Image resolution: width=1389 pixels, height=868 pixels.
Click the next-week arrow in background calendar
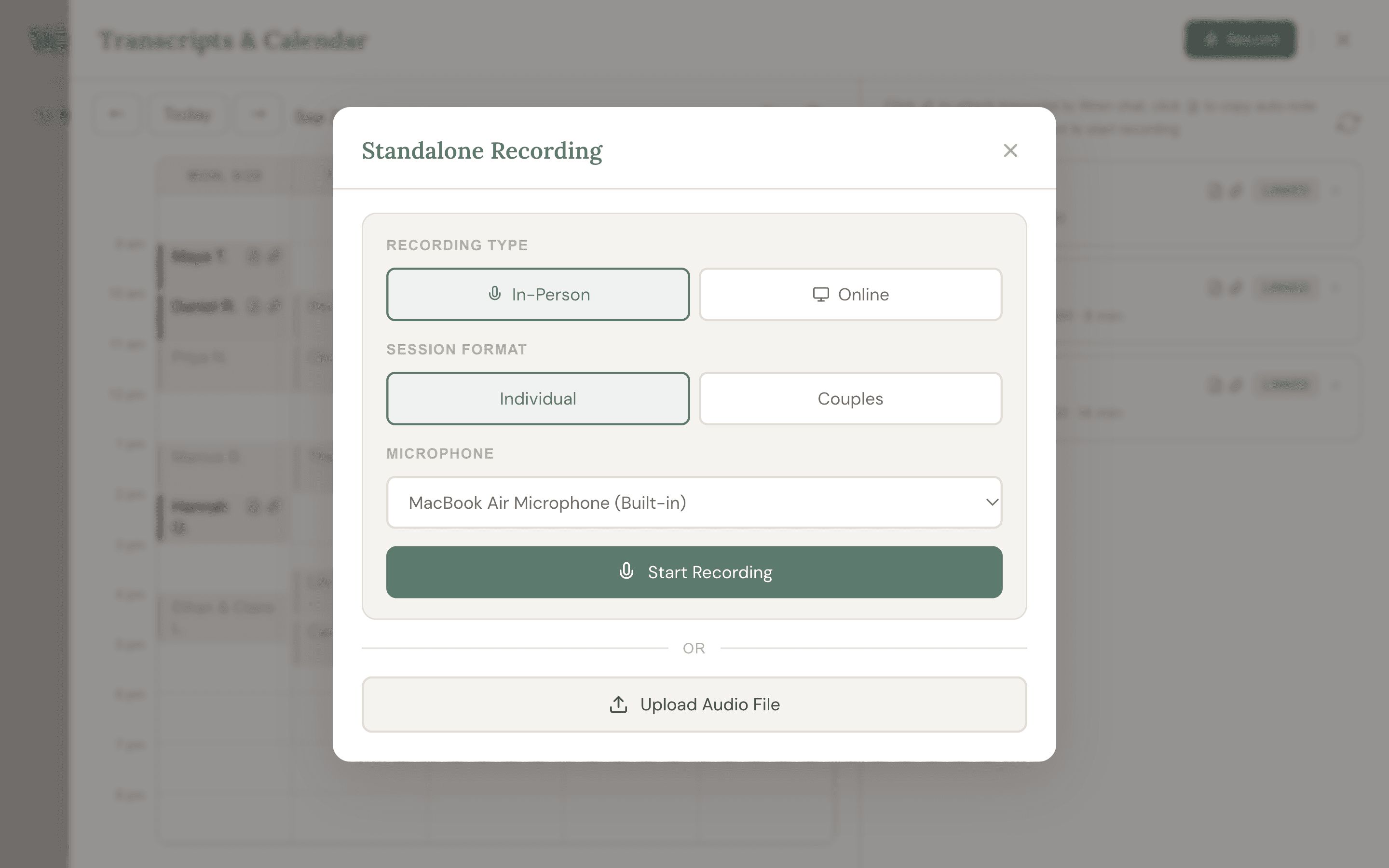[259, 115]
